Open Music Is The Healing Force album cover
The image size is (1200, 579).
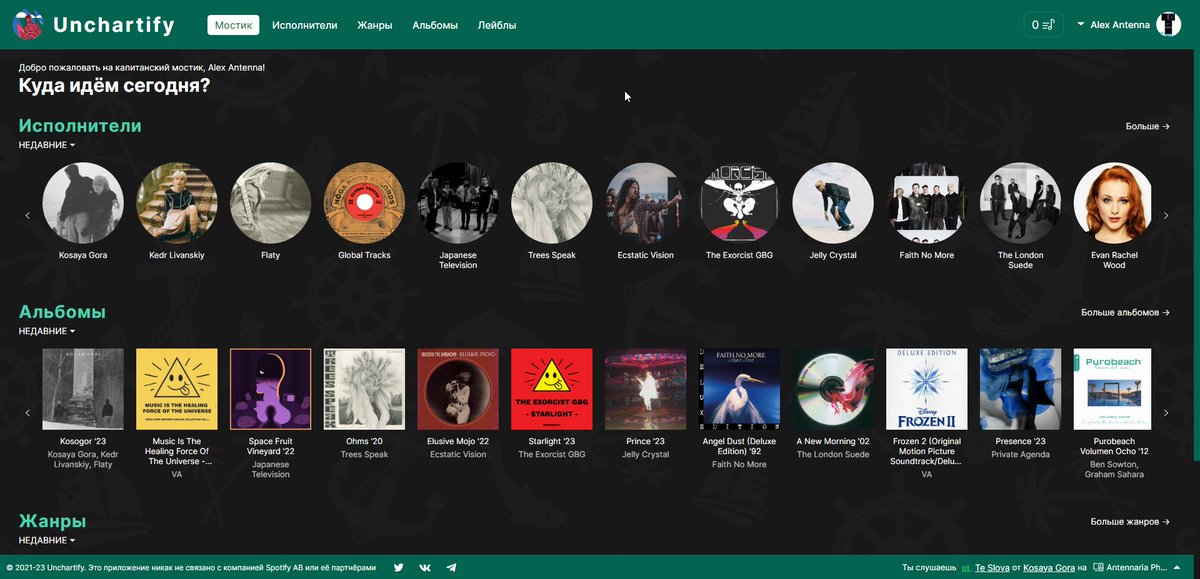click(177, 389)
